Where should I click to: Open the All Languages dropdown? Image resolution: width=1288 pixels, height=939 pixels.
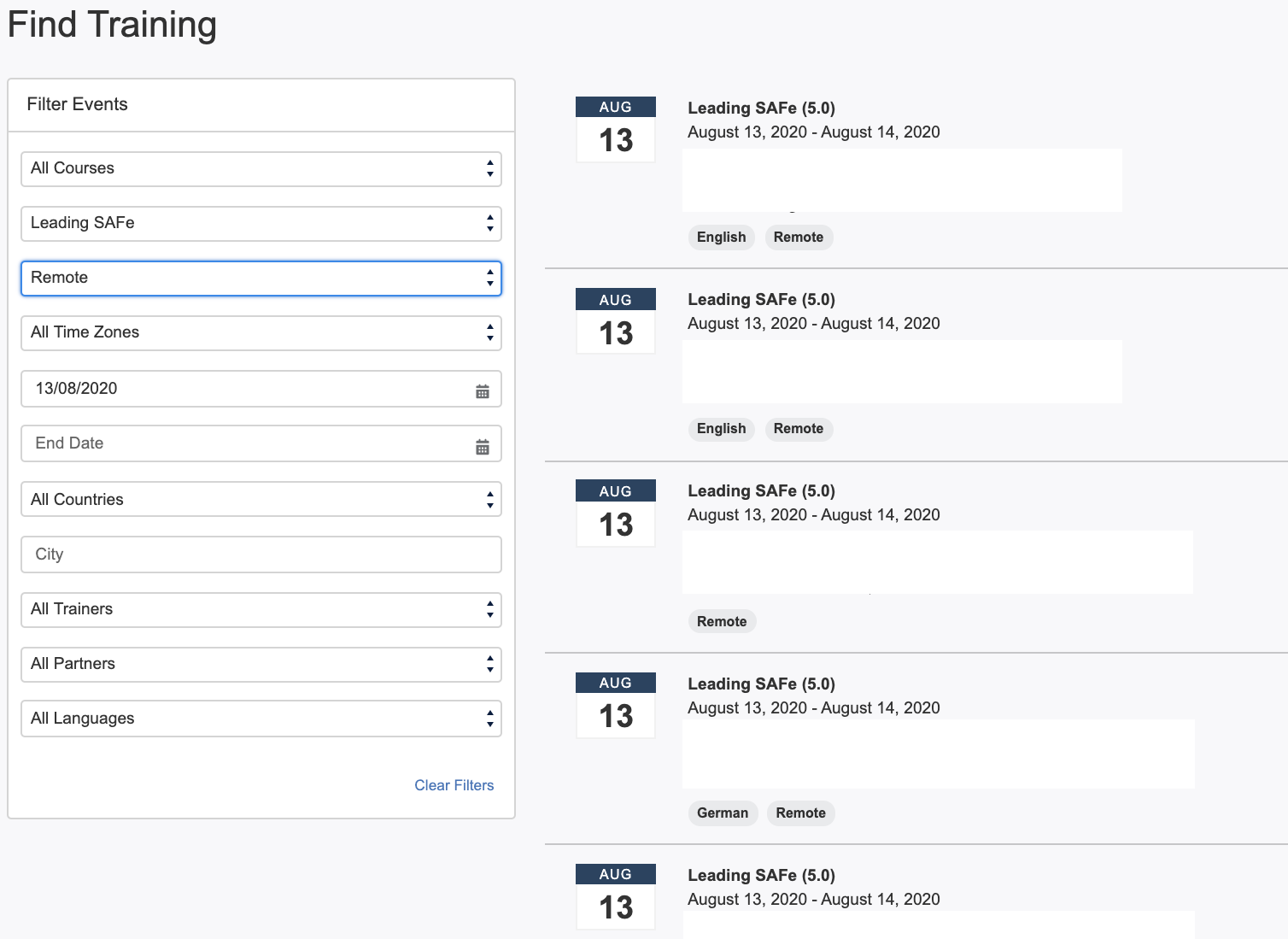point(261,719)
